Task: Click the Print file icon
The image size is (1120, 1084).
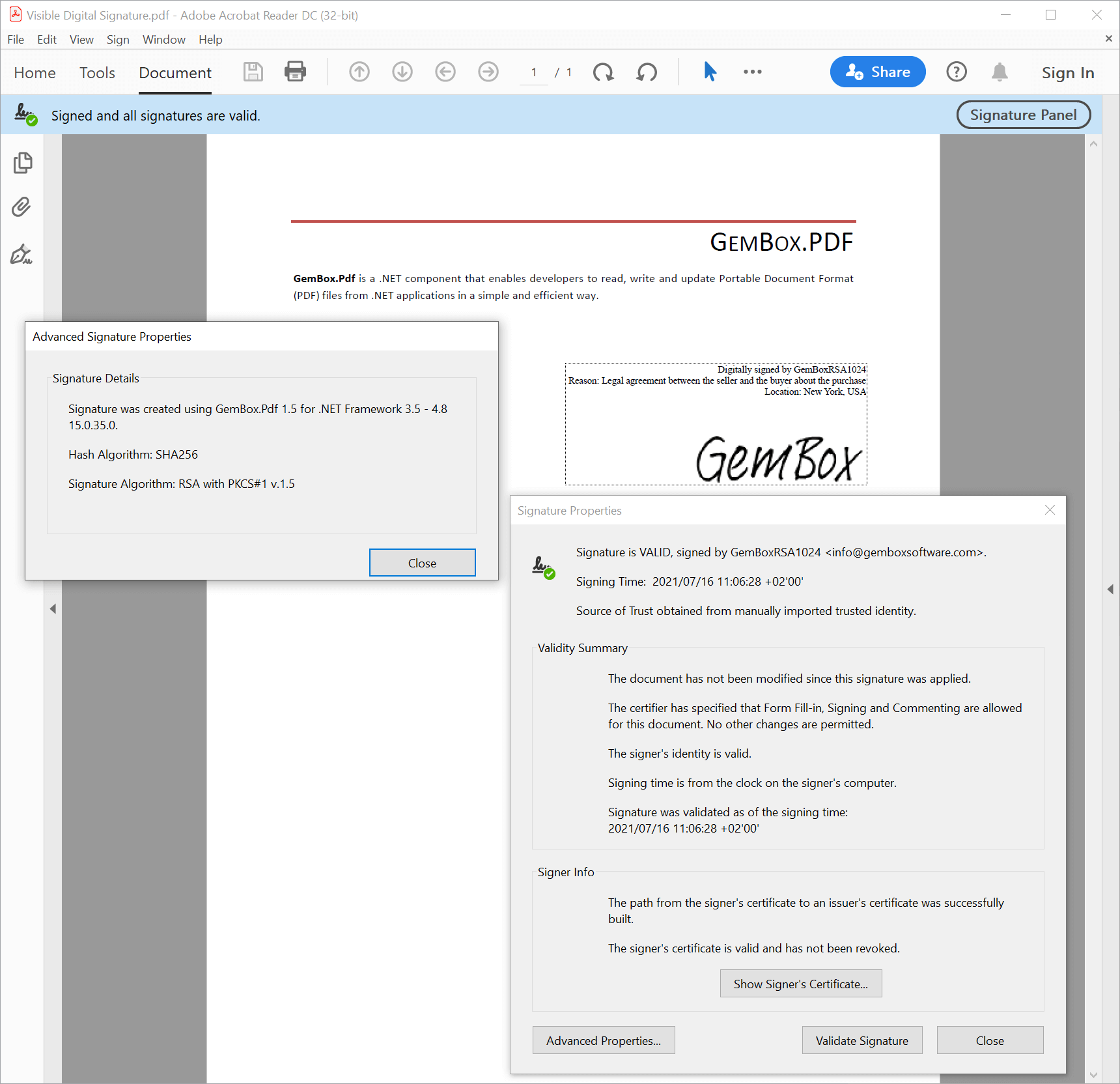Action: pyautogui.click(x=295, y=72)
